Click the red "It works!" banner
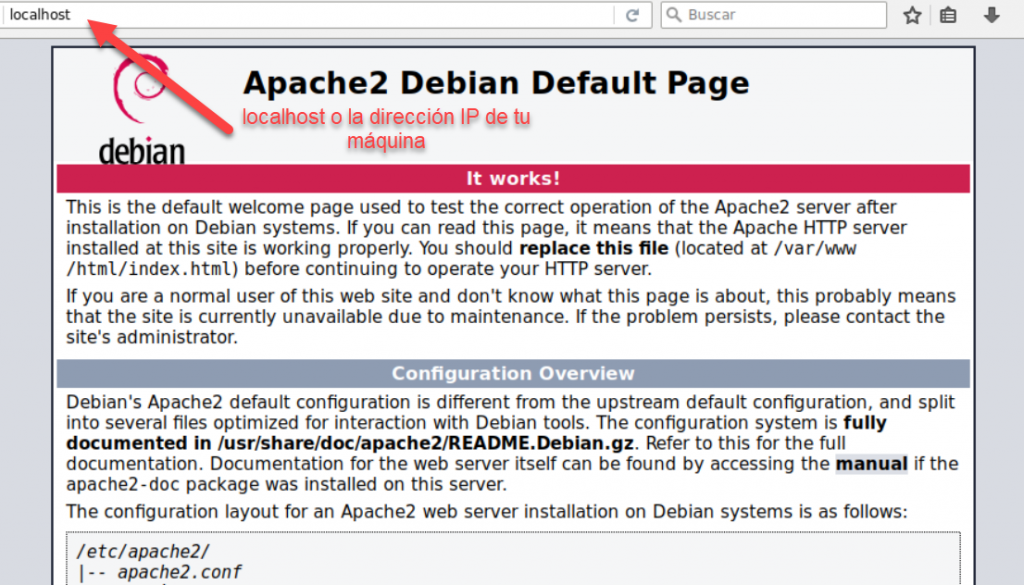1024x585 pixels. click(513, 178)
